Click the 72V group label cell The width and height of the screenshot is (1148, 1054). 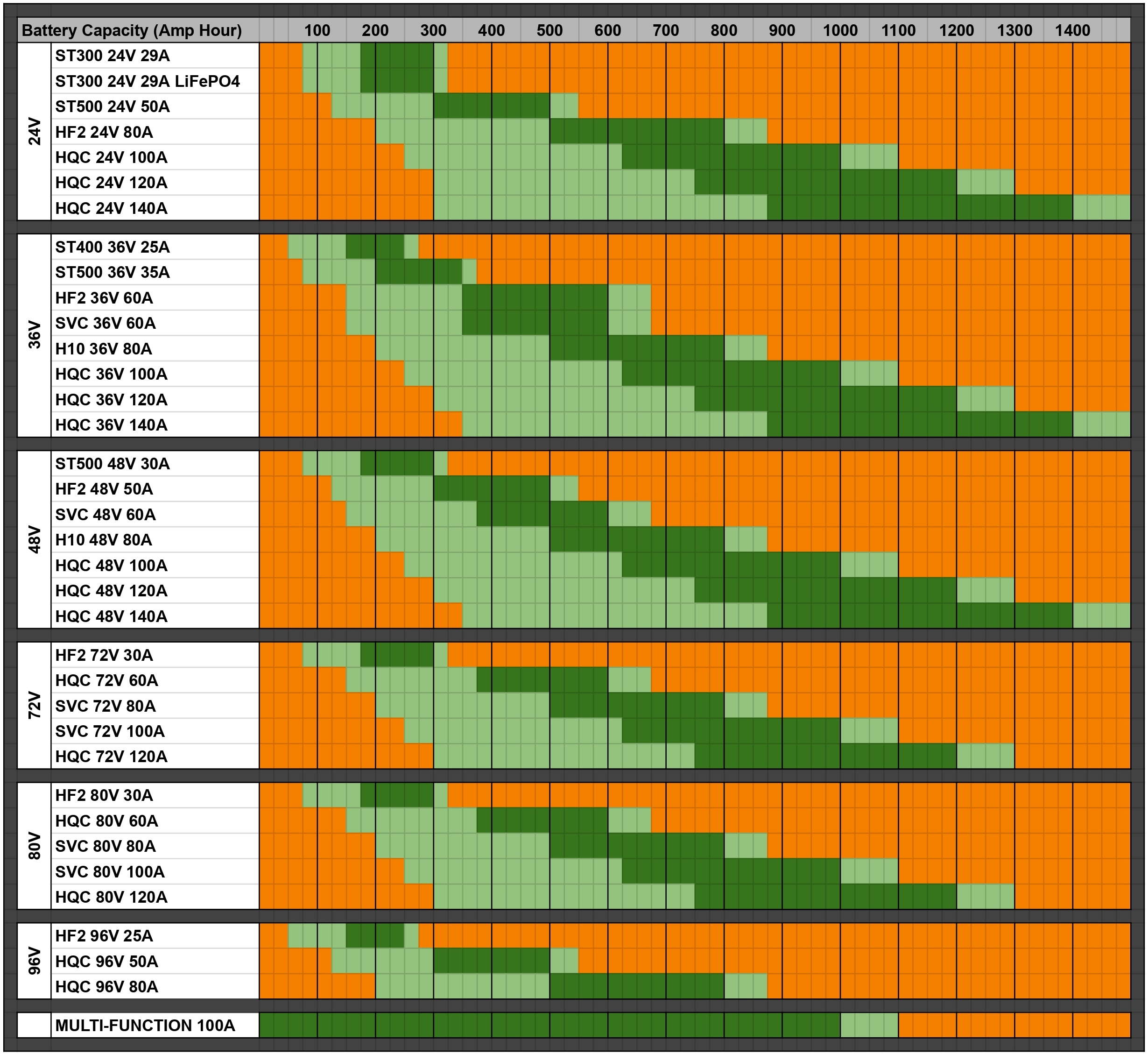35,706
